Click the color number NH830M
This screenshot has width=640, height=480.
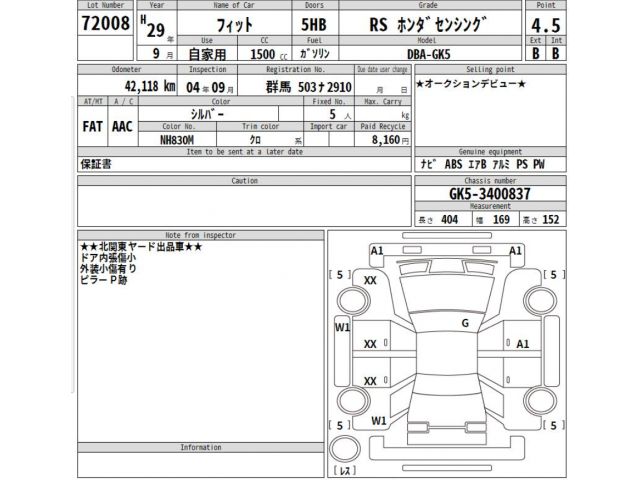tap(177, 140)
